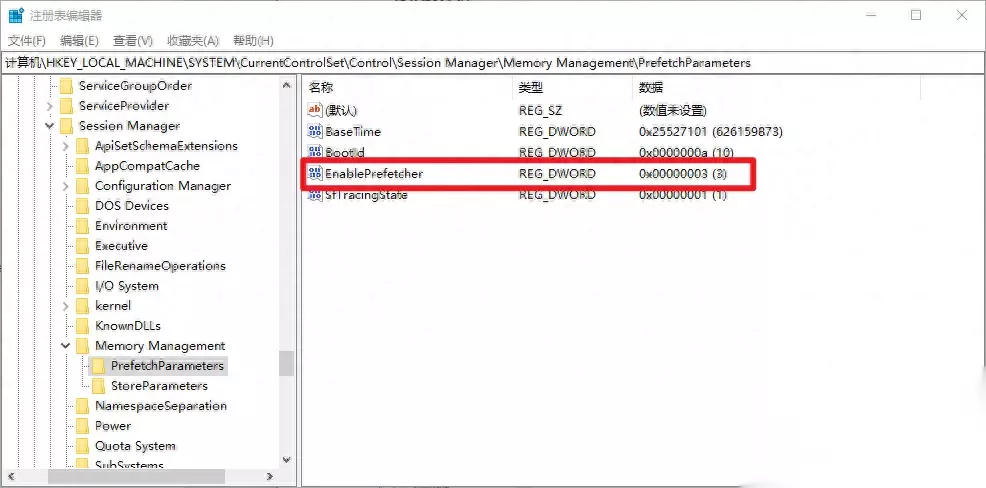Click the registry path address bar
This screenshot has width=986, height=488.
493,63
